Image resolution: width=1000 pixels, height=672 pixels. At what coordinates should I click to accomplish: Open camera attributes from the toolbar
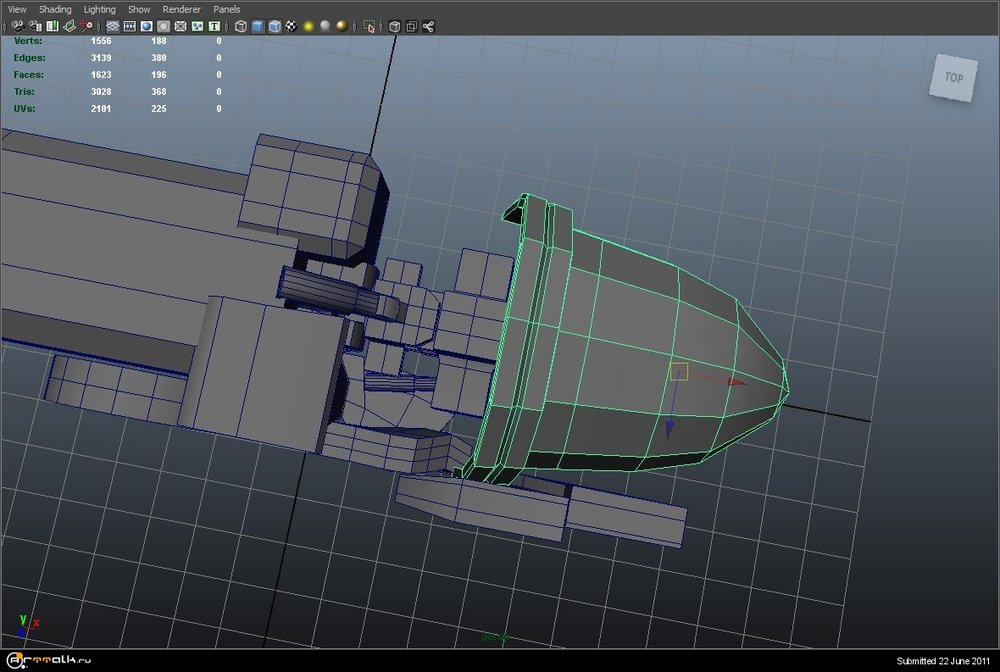[35, 26]
